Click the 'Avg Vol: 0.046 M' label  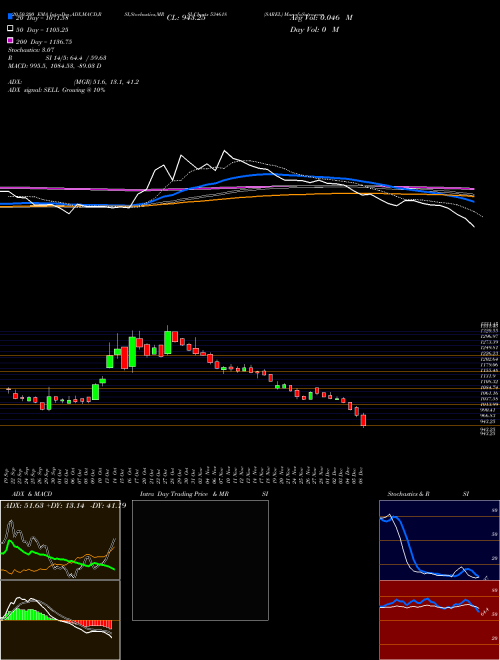tap(321, 18)
